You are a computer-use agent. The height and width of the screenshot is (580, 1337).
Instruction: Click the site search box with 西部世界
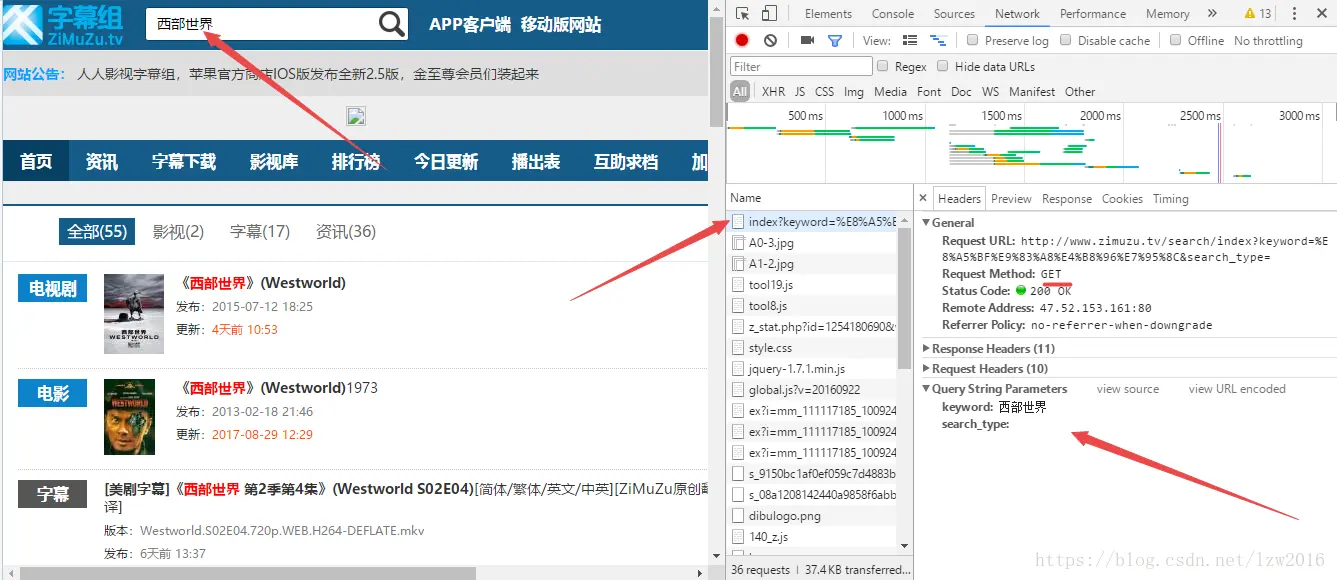(x=262, y=24)
